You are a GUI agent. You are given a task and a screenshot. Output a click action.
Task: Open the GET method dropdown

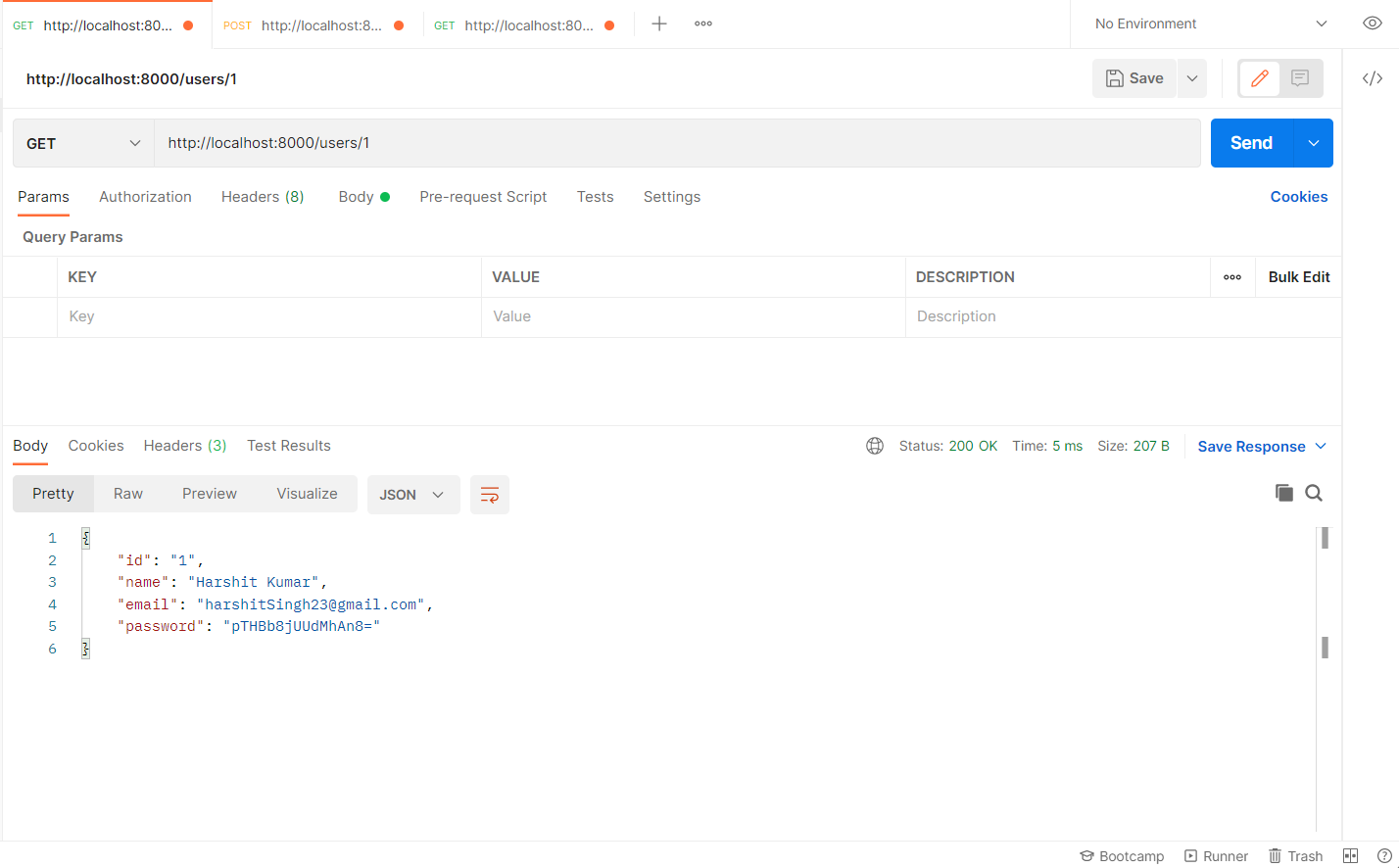[82, 143]
